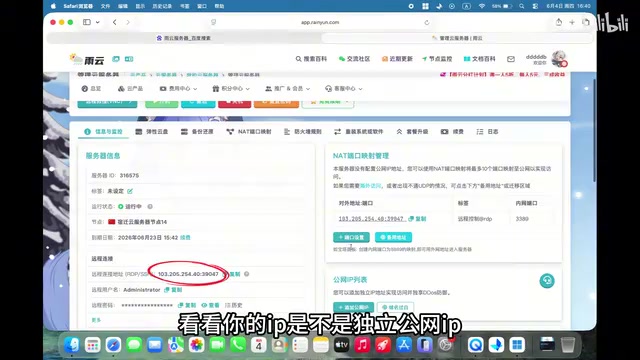The image size is (640, 360).
Task: Open the user avatar profile
Action: point(559,59)
